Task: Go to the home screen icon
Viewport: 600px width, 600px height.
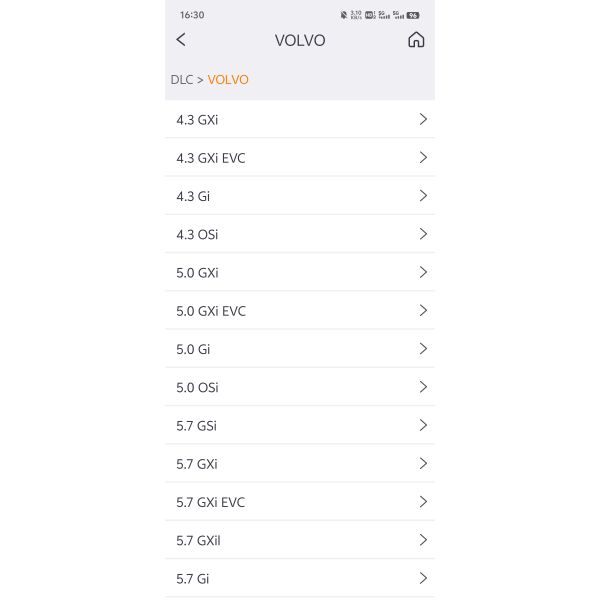Action: tap(416, 40)
